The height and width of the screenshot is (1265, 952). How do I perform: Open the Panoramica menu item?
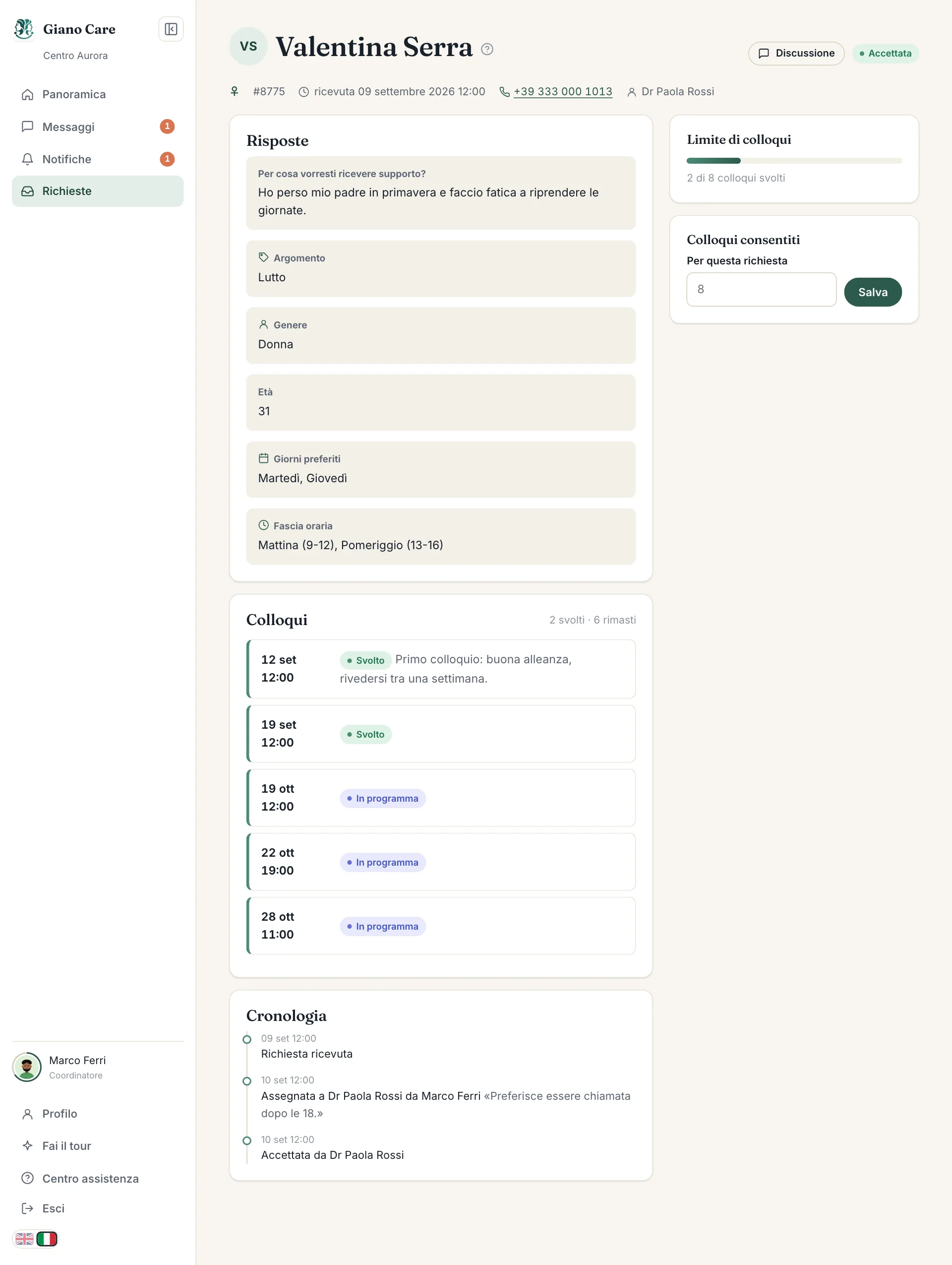[98, 94]
